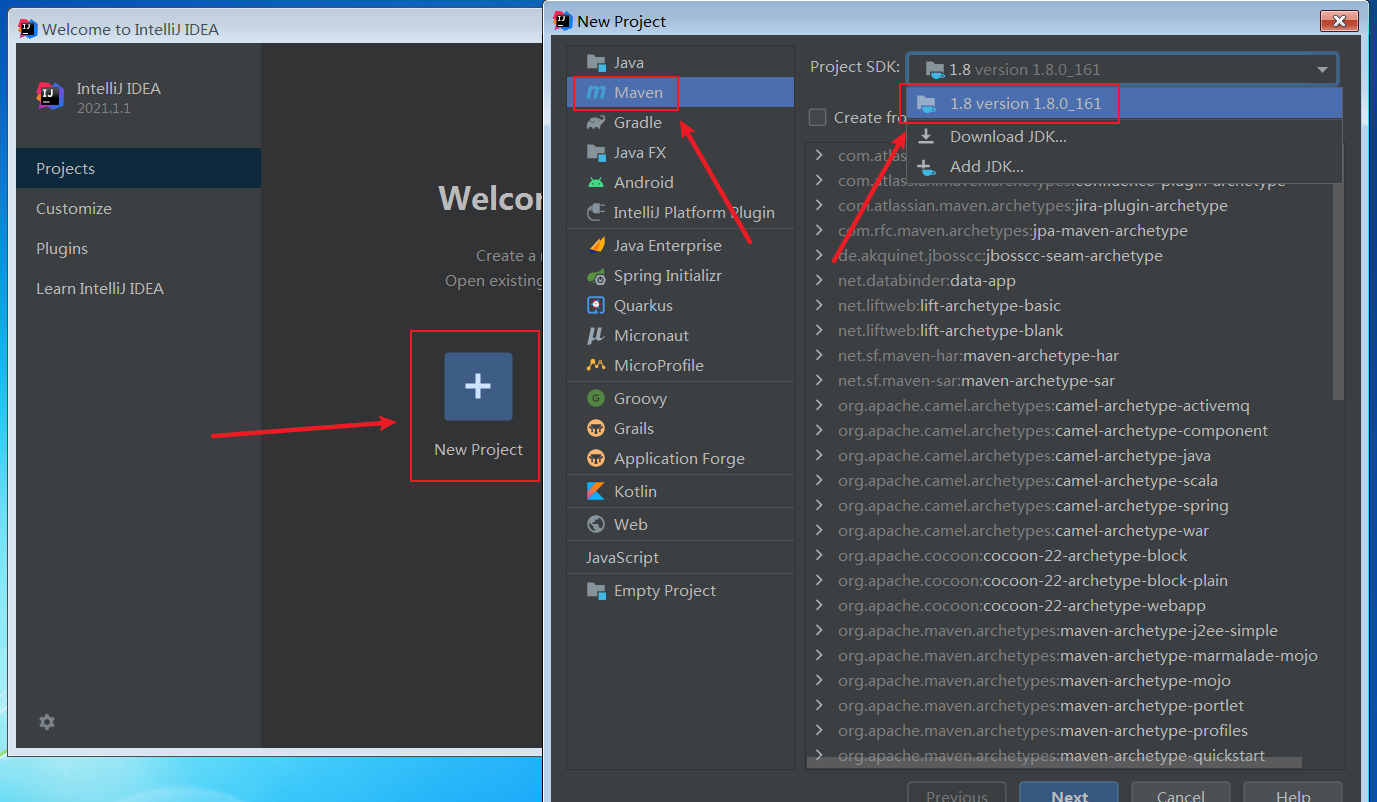Pick the Java FX project type
Viewport: 1377px width, 802px height.
click(680, 152)
